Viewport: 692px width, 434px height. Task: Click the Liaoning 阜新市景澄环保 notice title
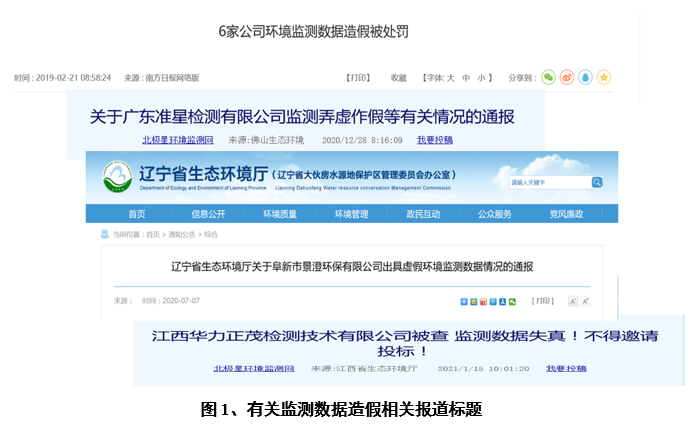pos(352,266)
